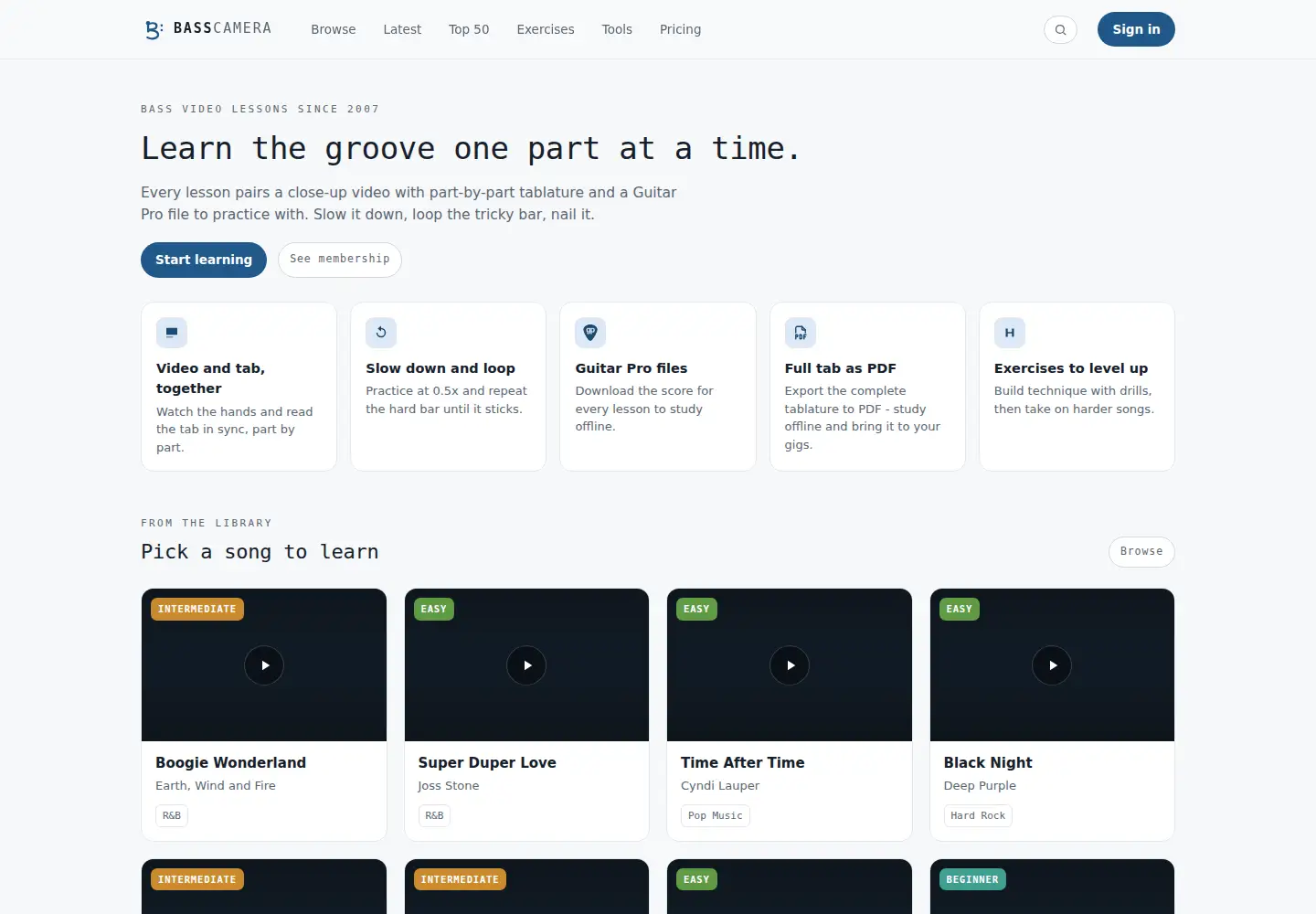The width and height of the screenshot is (1316, 914).
Task: Click the Browse library button
Action: (1141, 552)
